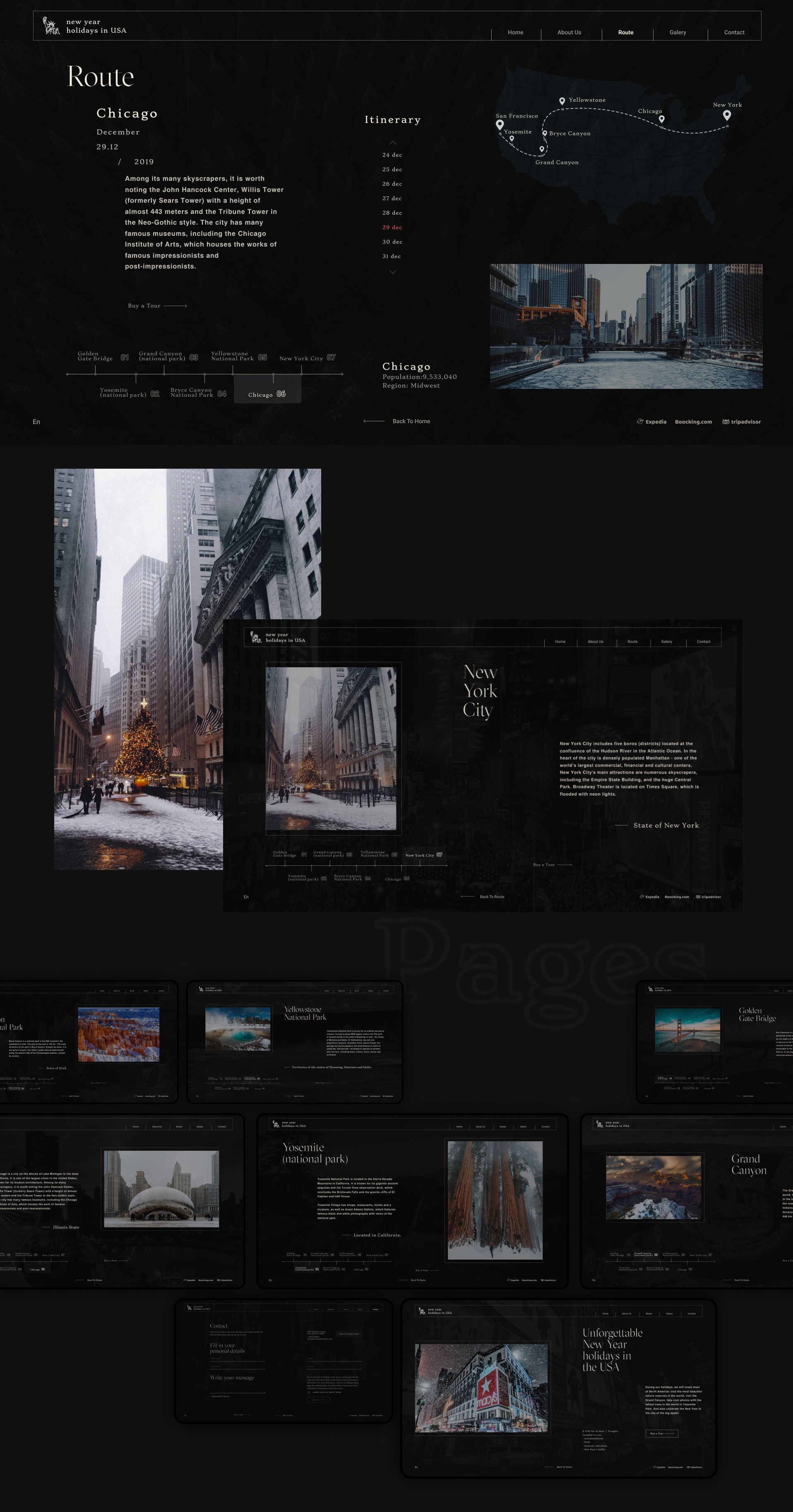
Task: Click the Yellowstone map pin
Action: [562, 101]
